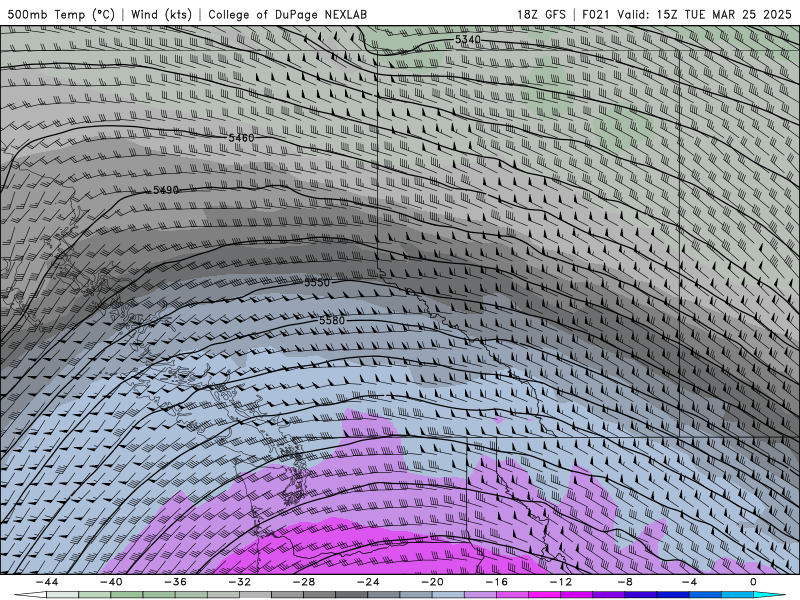Click the -44 colorbar label
The width and height of the screenshot is (800, 600).
[x=47, y=582]
